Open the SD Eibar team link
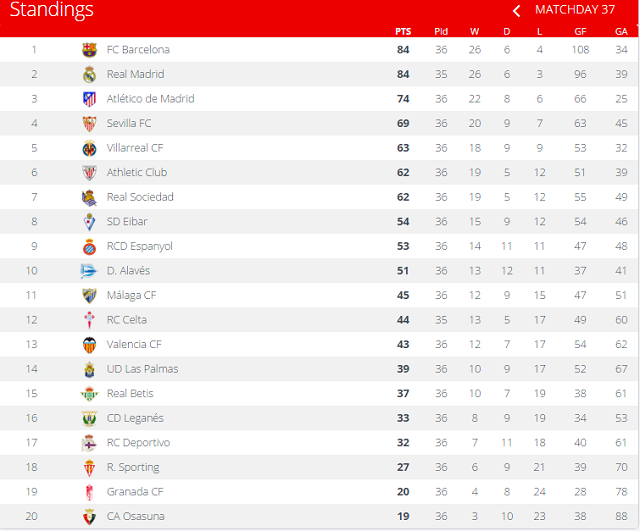 click(x=127, y=221)
